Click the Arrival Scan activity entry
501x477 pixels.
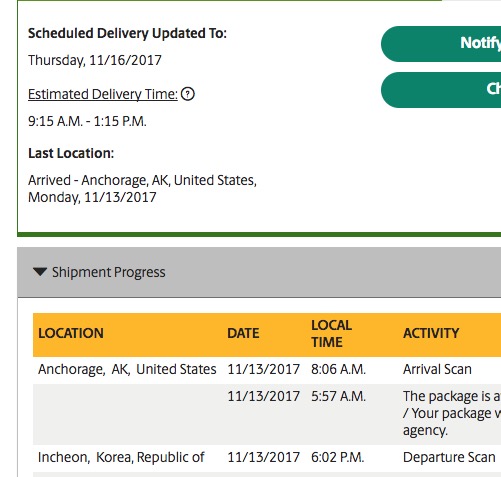coord(437,370)
